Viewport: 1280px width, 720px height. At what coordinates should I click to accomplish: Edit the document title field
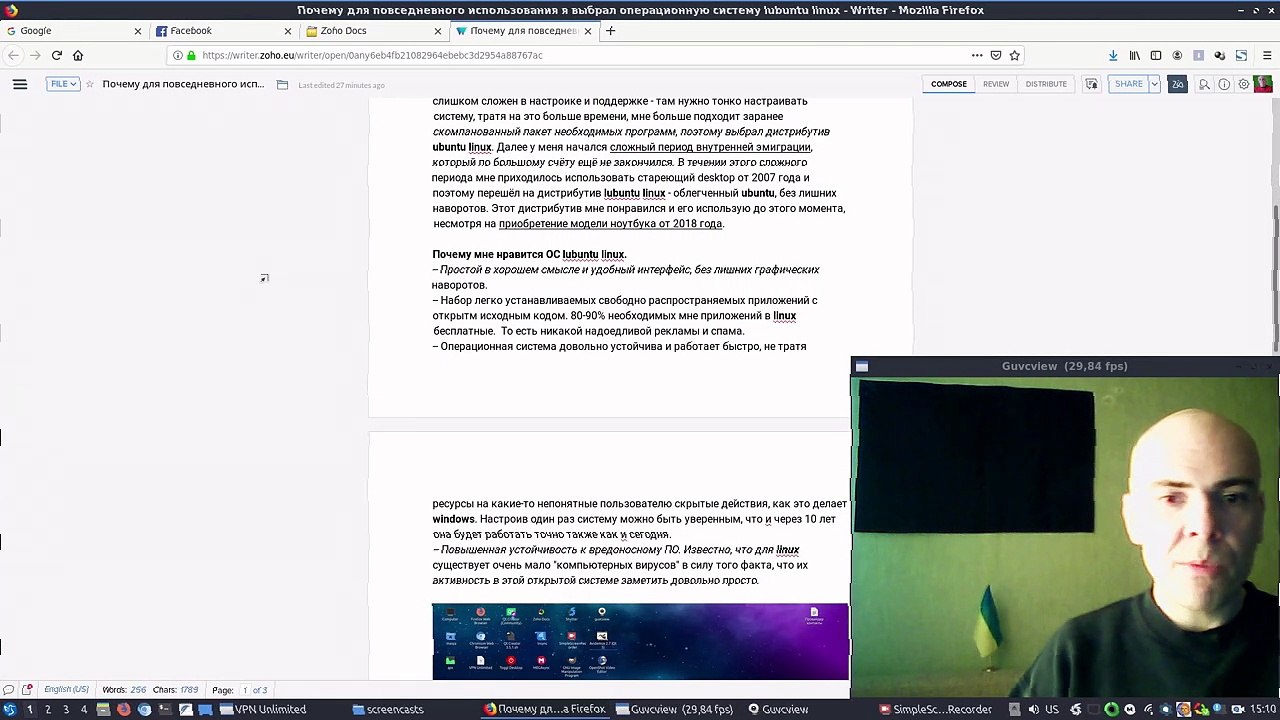tap(183, 84)
